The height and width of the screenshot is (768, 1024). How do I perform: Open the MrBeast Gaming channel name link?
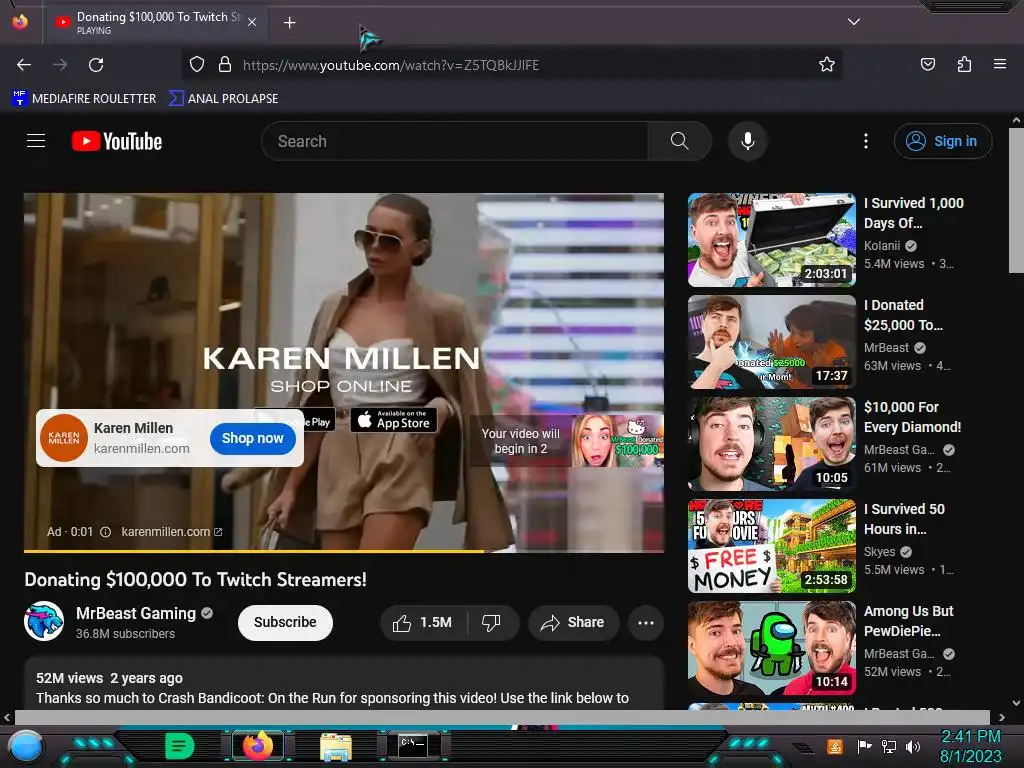click(x=136, y=613)
